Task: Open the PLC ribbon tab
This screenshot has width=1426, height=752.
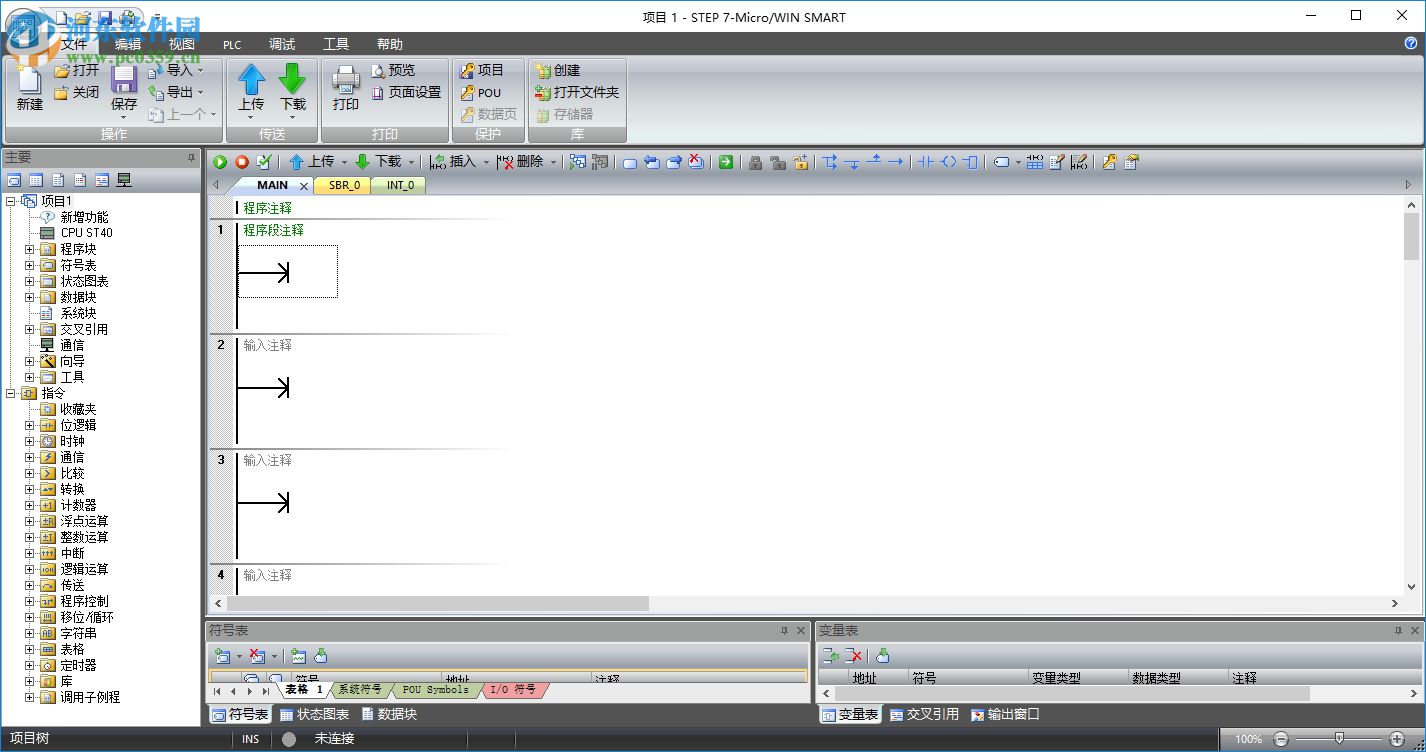Action: 232,44
